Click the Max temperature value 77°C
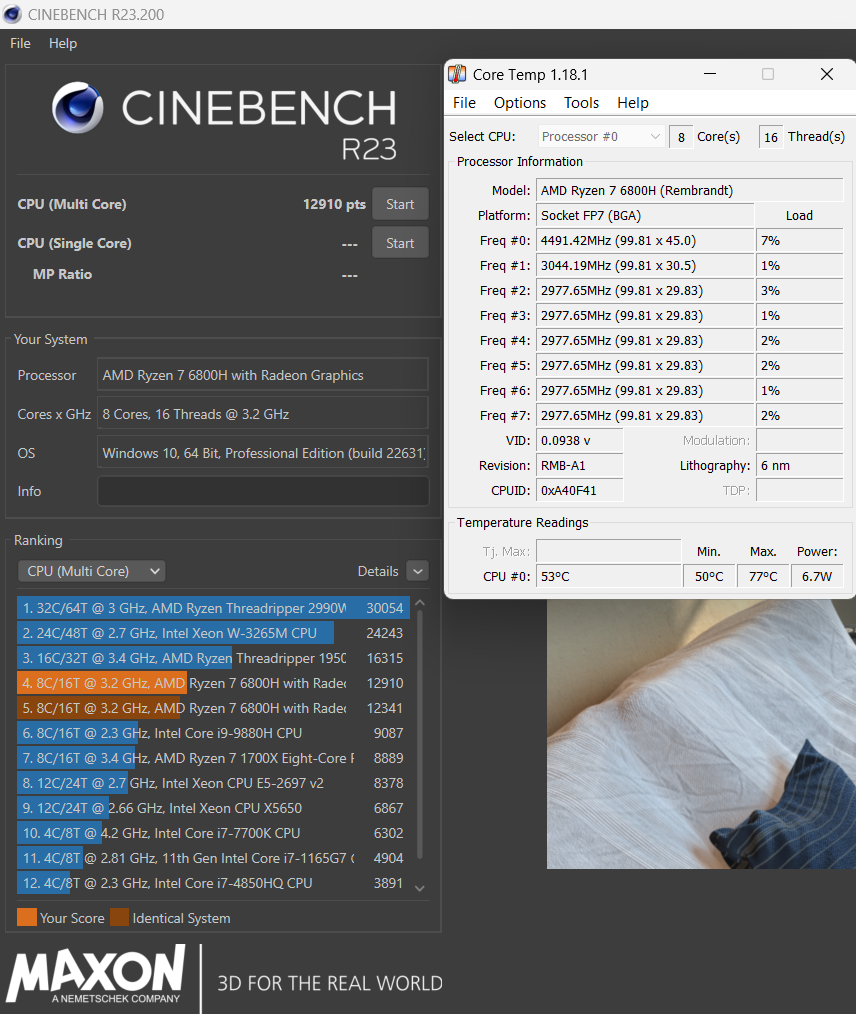 point(763,576)
